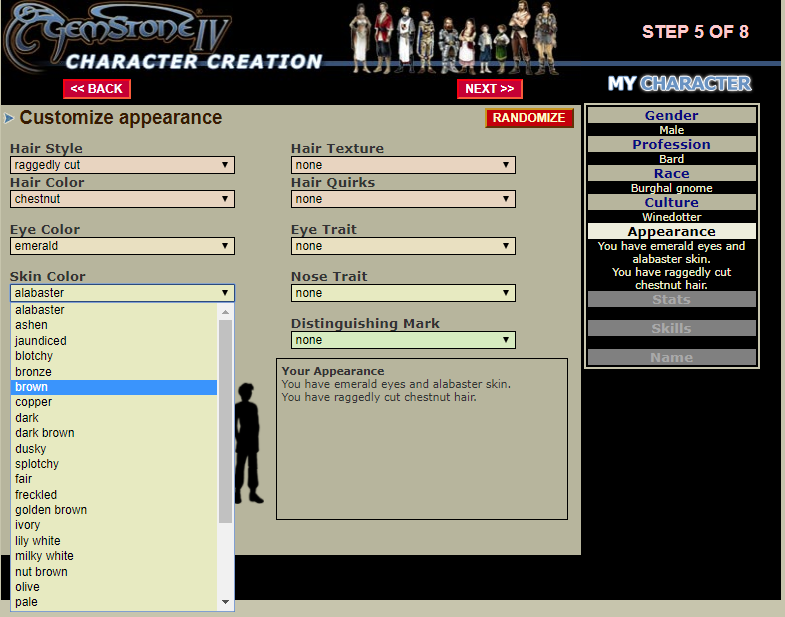Viewport: 785px width, 617px height.
Task: Select bronze skin color option
Action: (x=114, y=372)
